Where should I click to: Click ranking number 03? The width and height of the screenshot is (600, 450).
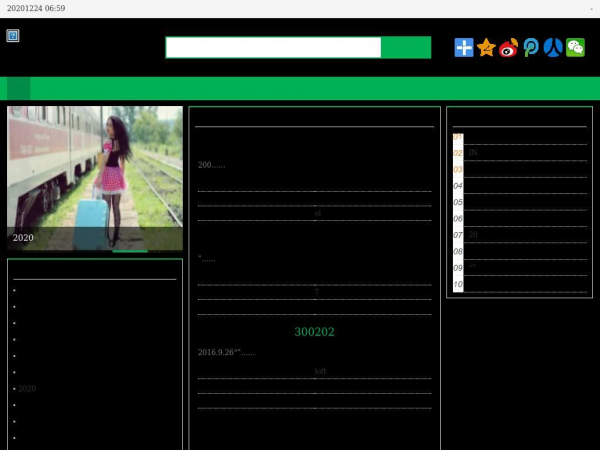(x=458, y=170)
